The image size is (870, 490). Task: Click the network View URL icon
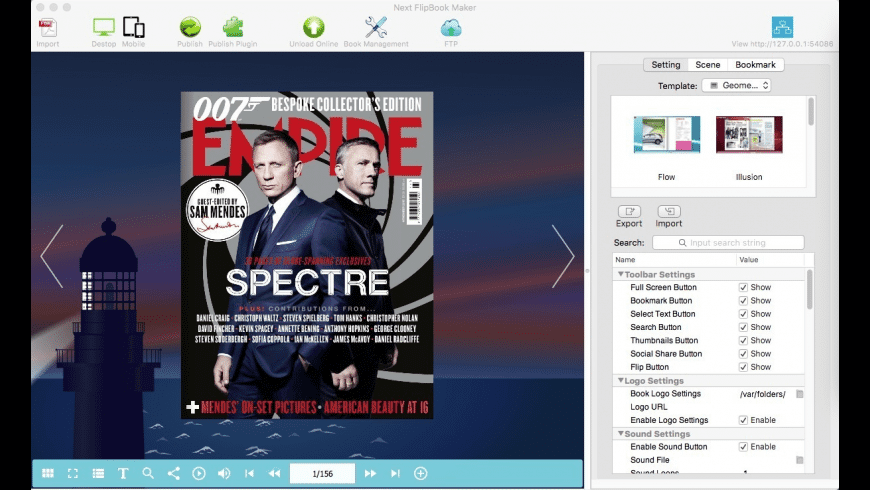pos(782,27)
